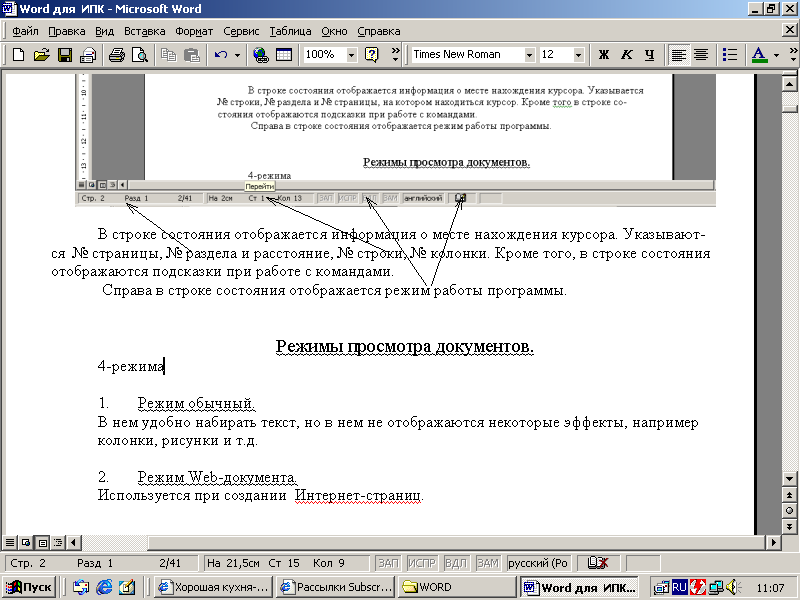The width and height of the screenshot is (800, 600).
Task: Open the Правка menu
Action: pyautogui.click(x=66, y=31)
